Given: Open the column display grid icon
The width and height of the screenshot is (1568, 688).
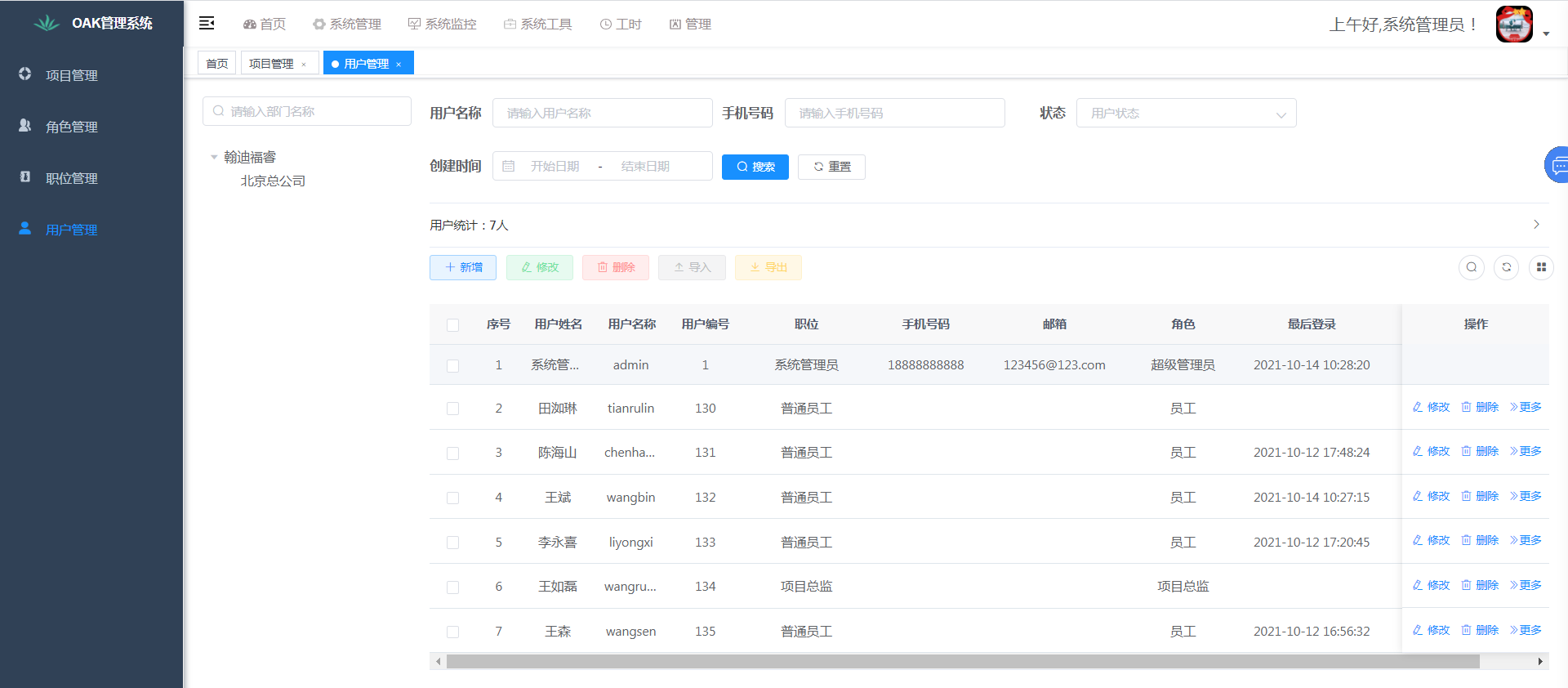Looking at the screenshot, I should click(1540, 267).
